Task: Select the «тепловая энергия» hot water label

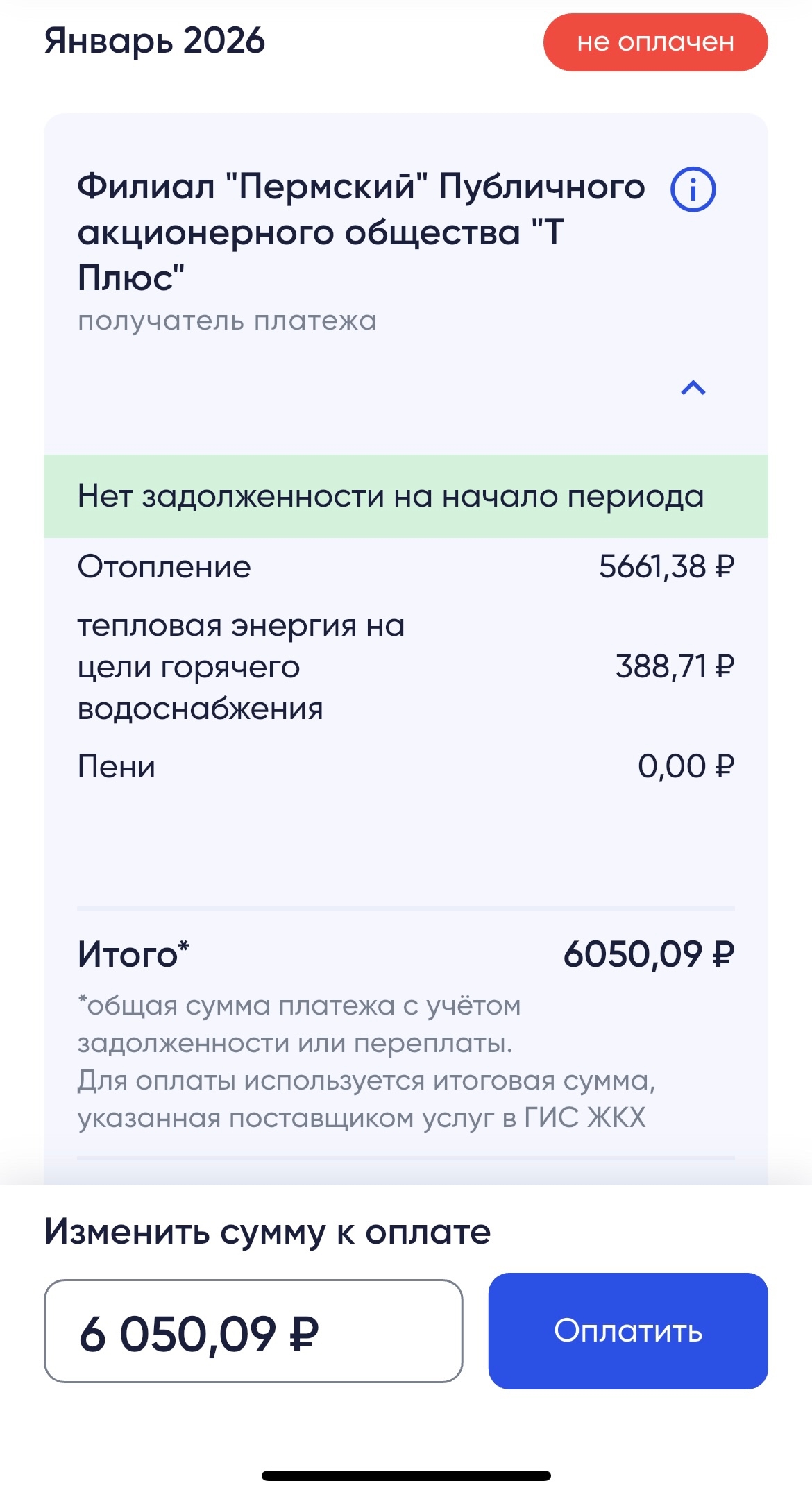Action: 241,667
